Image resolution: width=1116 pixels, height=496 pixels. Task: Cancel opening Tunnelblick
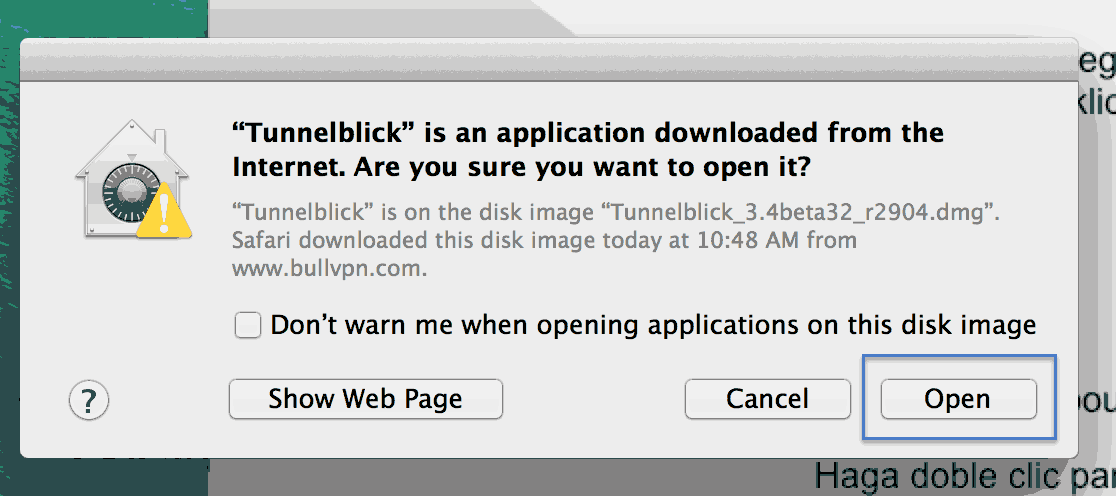tap(767, 399)
